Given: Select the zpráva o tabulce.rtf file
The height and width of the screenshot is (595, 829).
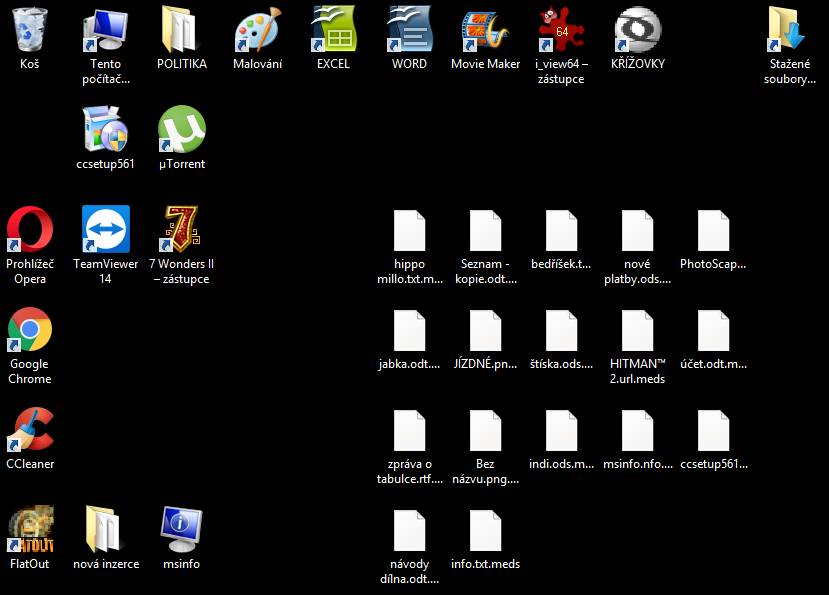Looking at the screenshot, I should tap(409, 431).
